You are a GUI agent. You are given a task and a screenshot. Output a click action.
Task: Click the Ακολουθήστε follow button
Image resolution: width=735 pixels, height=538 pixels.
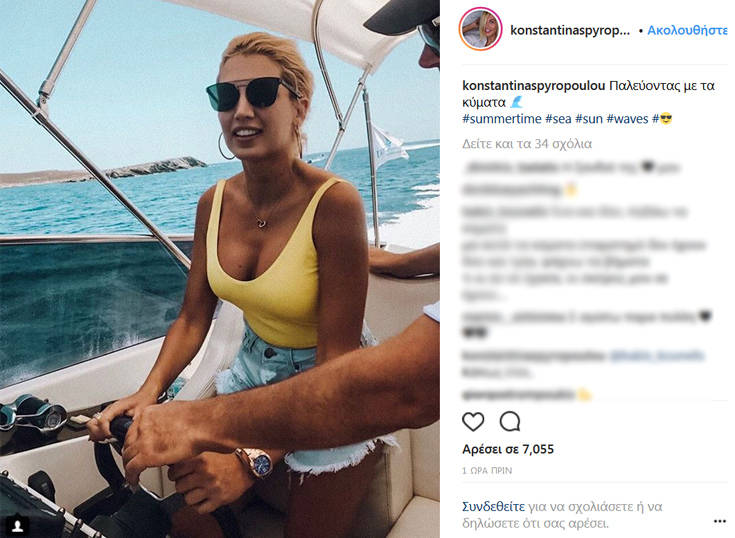[687, 30]
